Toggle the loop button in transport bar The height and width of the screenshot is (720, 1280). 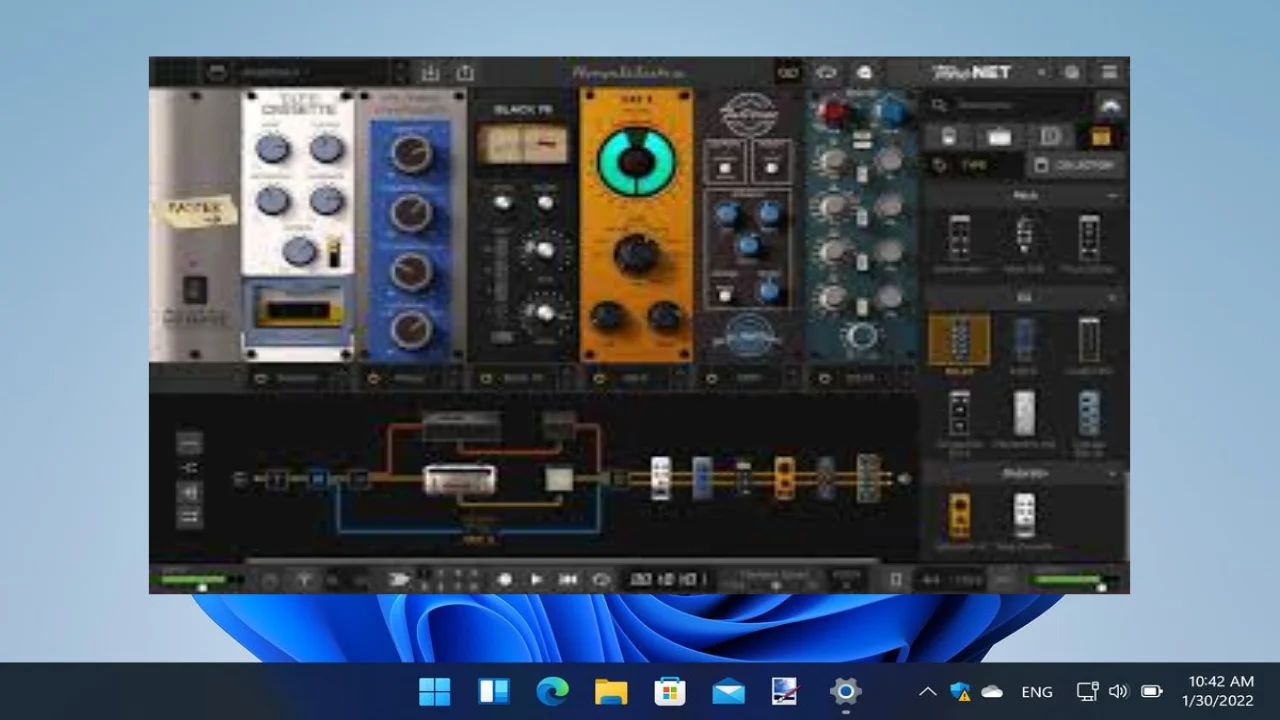[x=600, y=579]
